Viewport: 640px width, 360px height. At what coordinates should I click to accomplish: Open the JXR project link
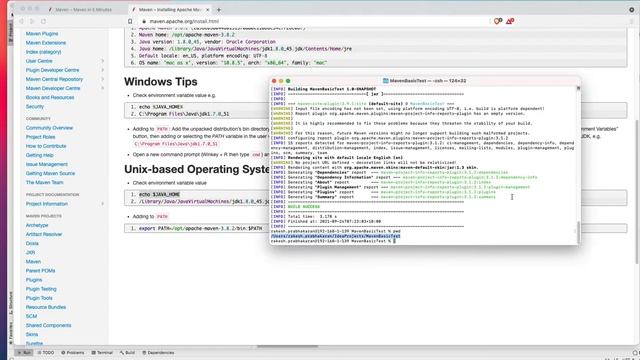click(30, 252)
